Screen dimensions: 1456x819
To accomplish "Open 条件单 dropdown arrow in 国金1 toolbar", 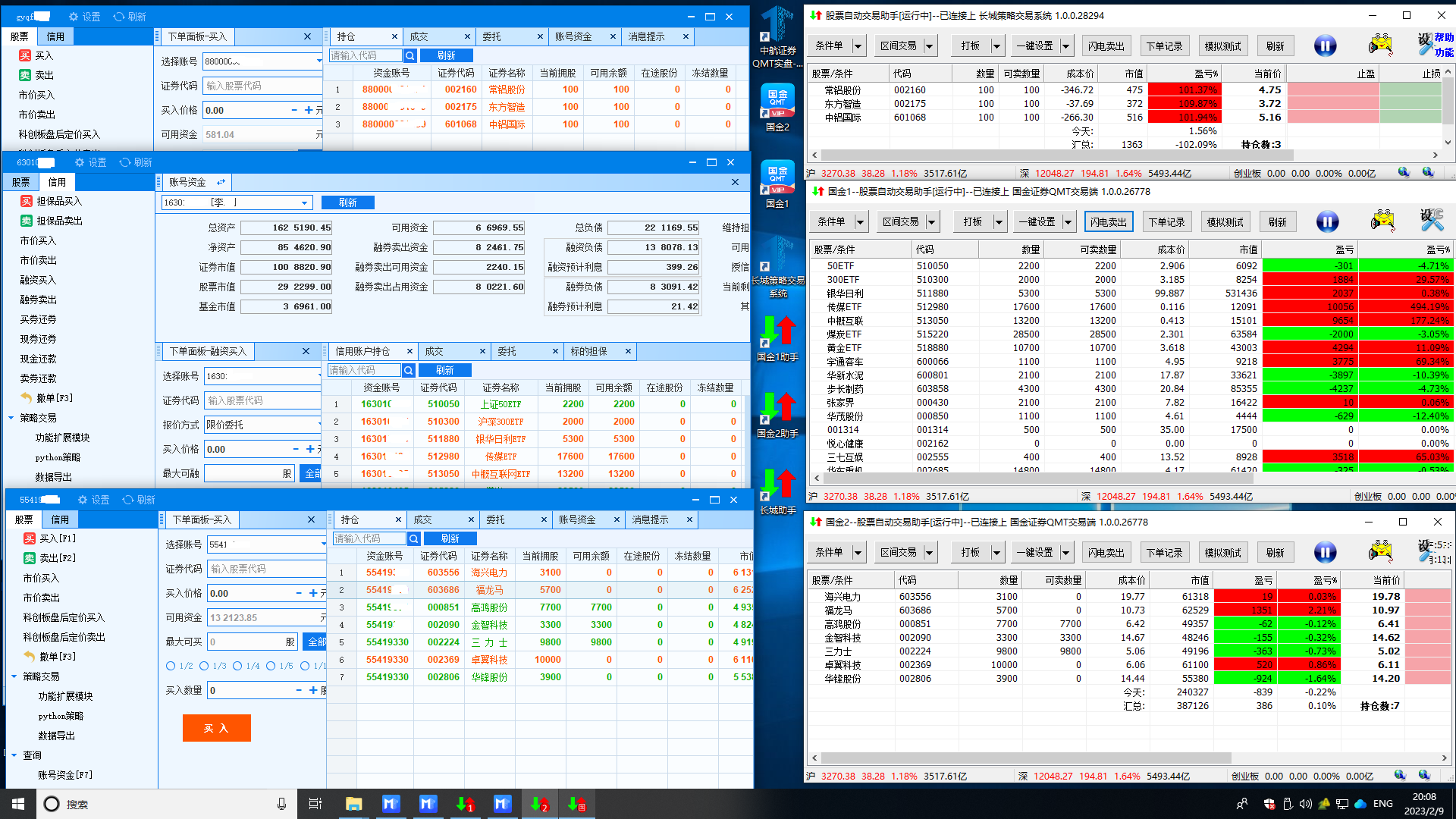I will pos(861,222).
